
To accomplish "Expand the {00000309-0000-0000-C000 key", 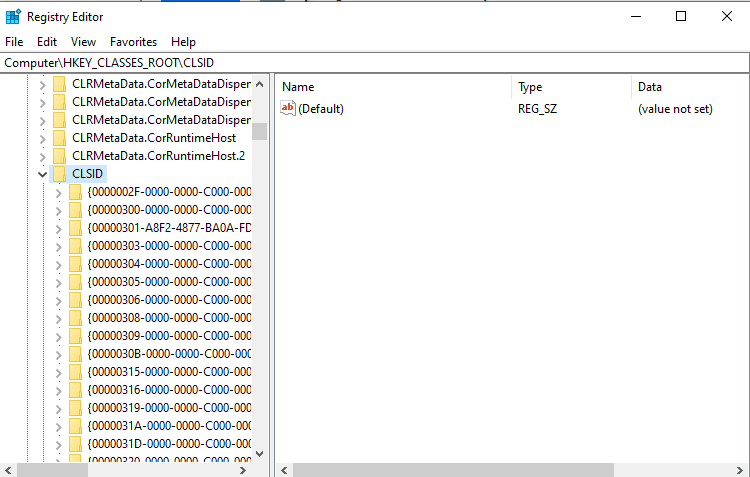I will (x=58, y=337).
